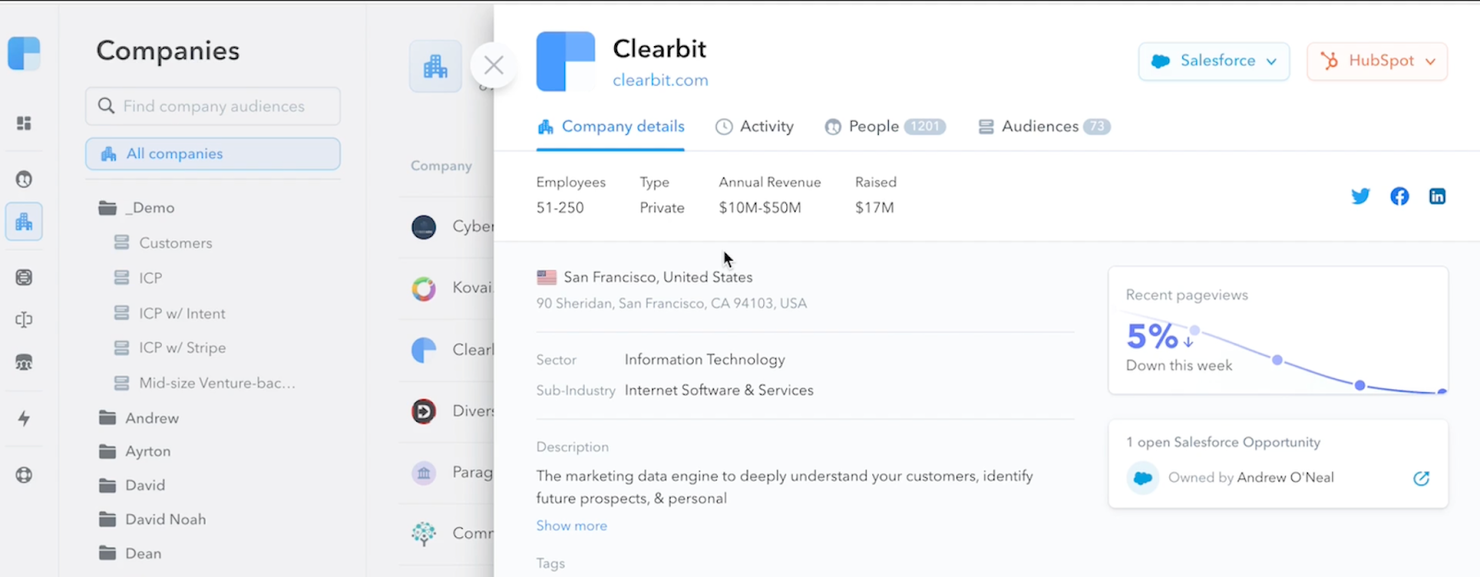This screenshot has height=577, width=1480.
Task: Click the lightning bolt sidebar icon
Action: click(23, 420)
